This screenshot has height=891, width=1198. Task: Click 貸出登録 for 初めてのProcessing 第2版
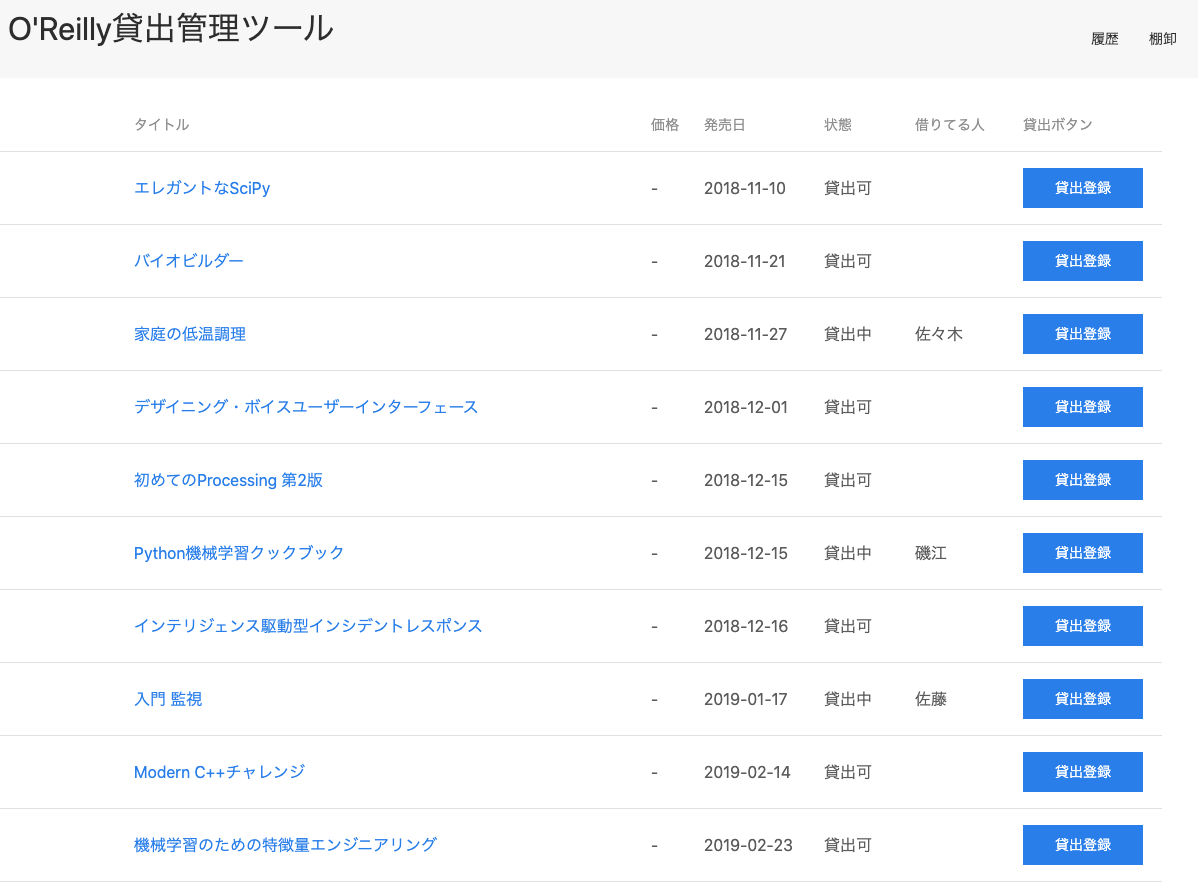(x=1083, y=480)
